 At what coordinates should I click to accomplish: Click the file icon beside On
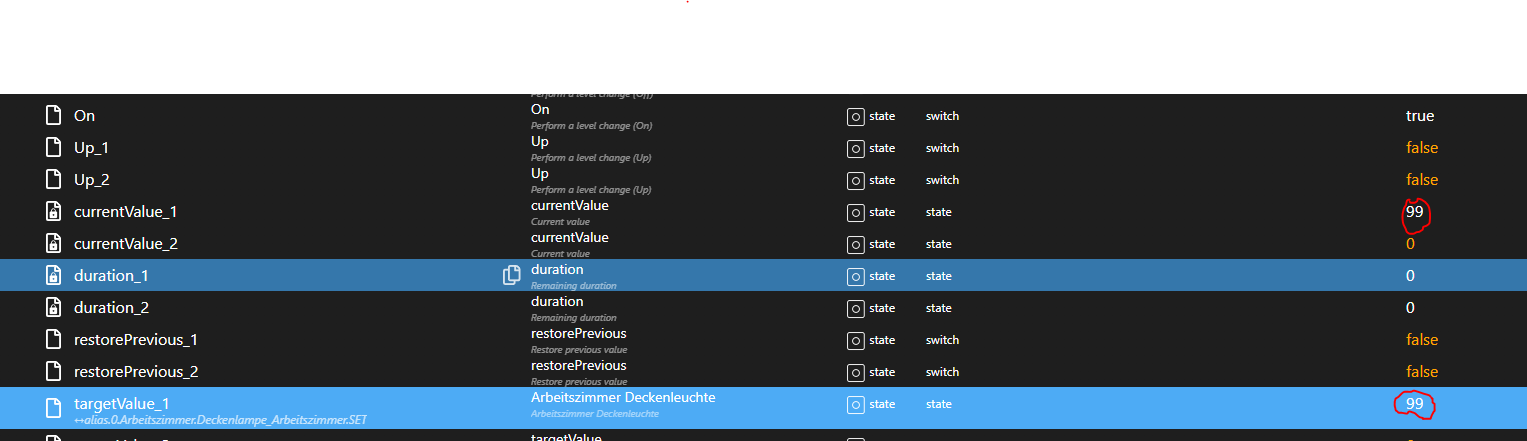point(54,116)
